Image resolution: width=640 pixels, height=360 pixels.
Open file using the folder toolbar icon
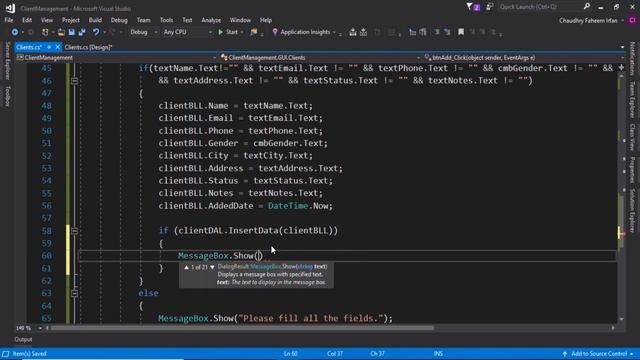point(61,32)
